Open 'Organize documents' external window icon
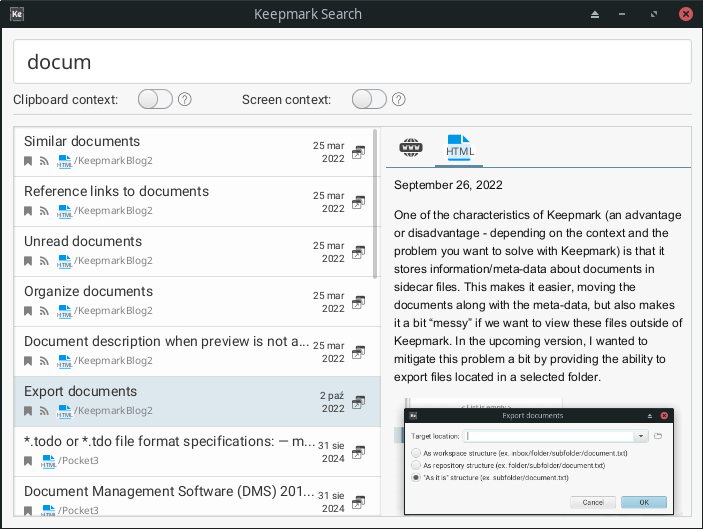The image size is (703, 529). [358, 302]
